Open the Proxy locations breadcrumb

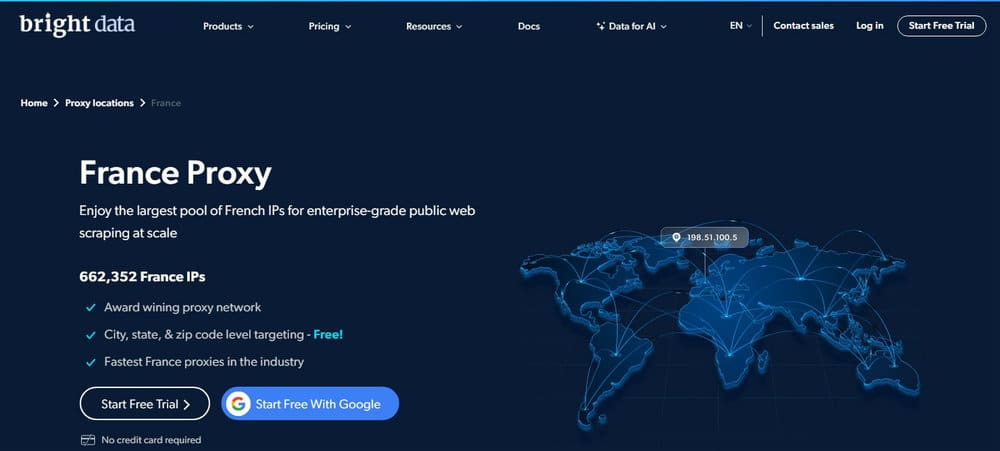click(99, 103)
